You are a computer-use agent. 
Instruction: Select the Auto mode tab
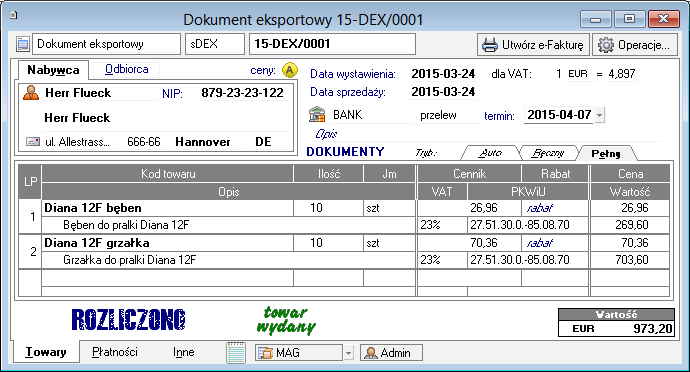[490, 153]
